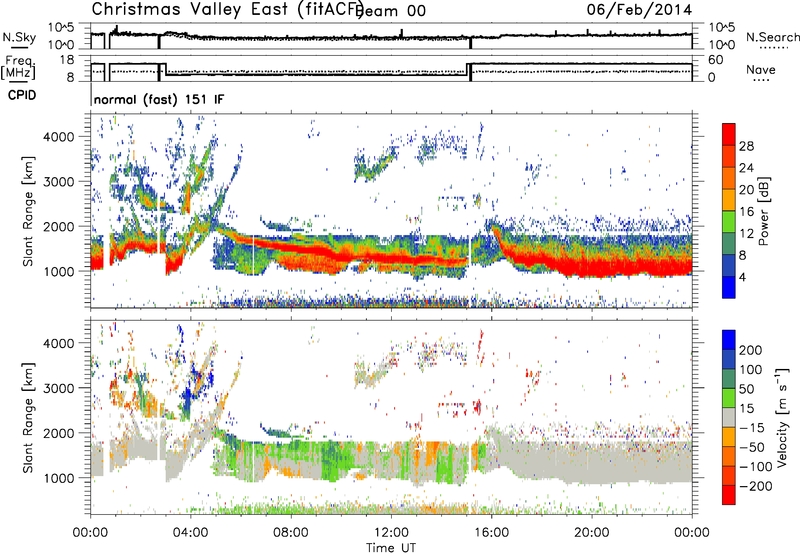Click the 'Christmas Valley East (fitACF)' title
This screenshot has width=800, height=554.
228,9
